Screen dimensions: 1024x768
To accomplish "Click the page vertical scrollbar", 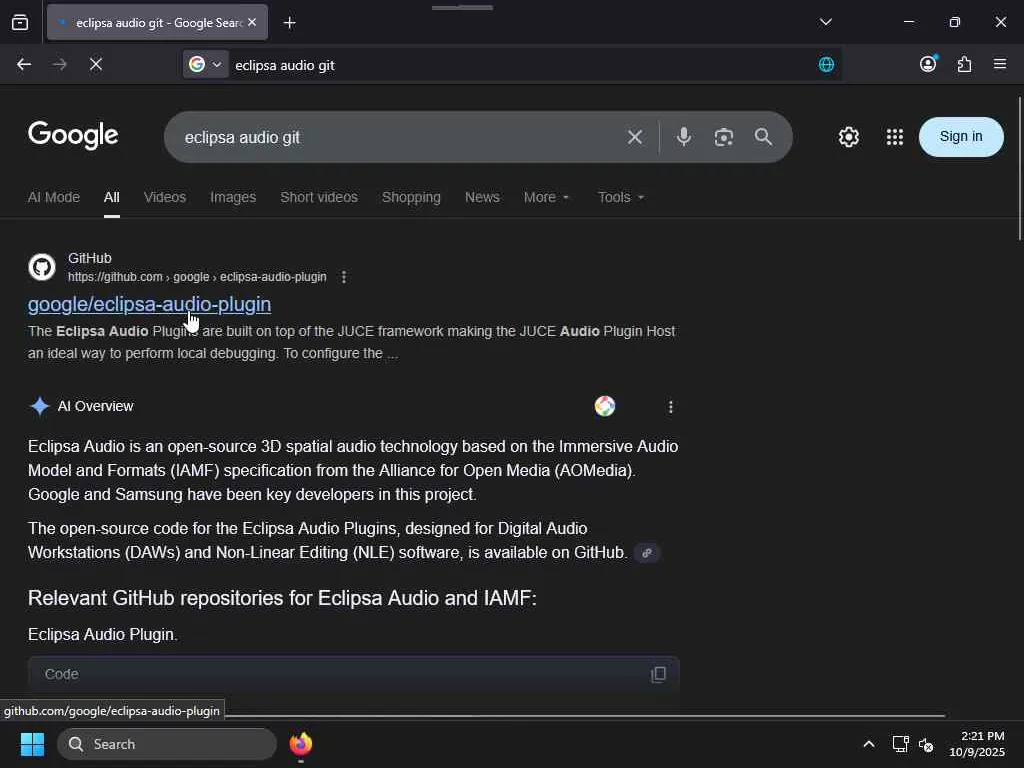I will click(1019, 168).
